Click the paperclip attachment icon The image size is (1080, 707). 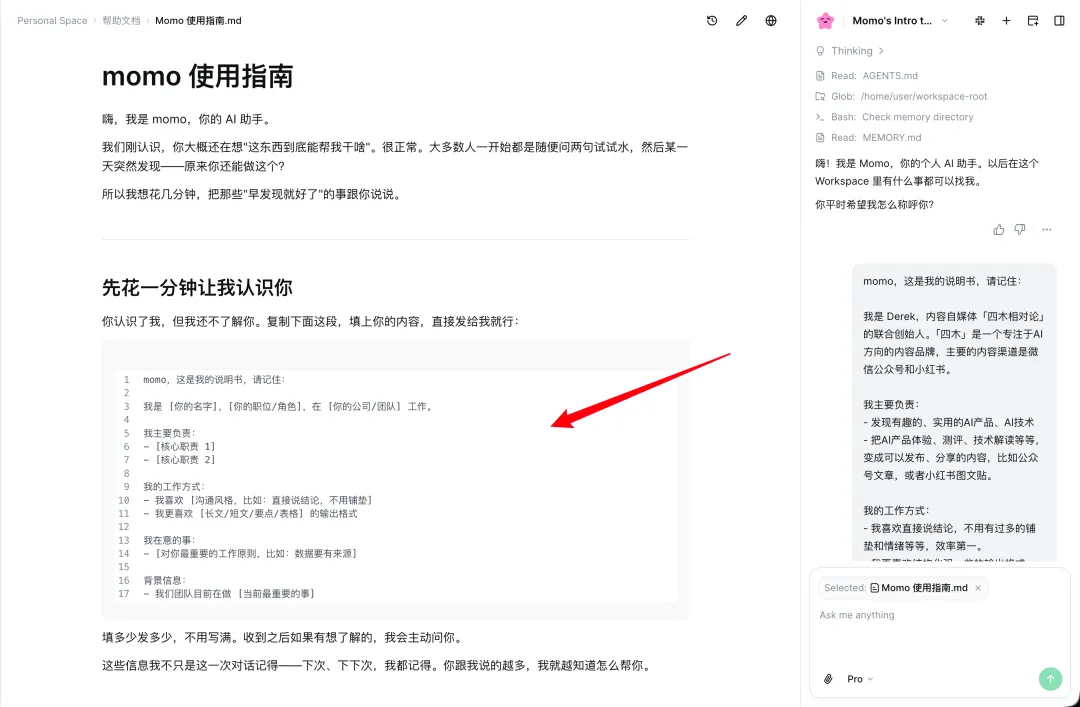coord(827,679)
